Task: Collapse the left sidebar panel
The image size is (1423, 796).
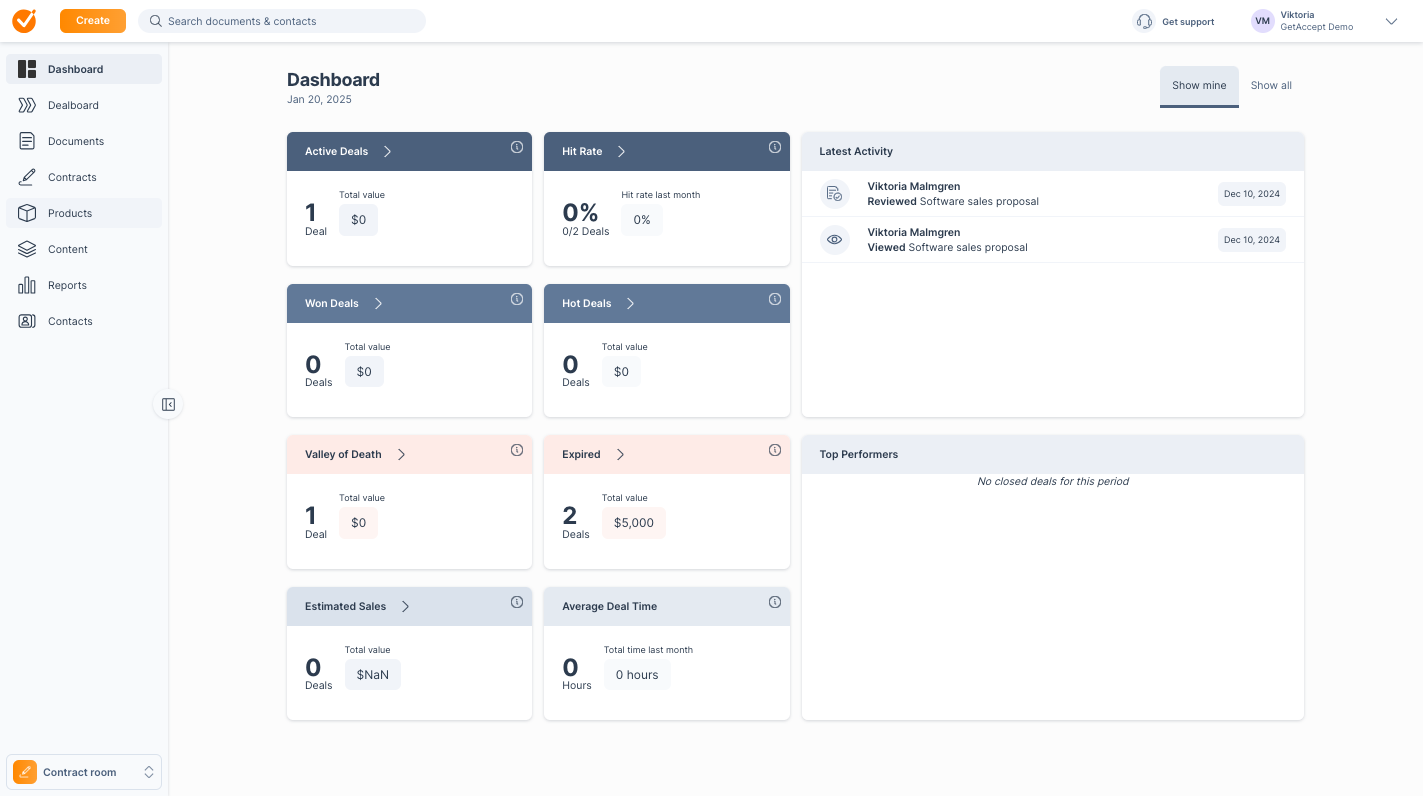Action: (x=168, y=404)
